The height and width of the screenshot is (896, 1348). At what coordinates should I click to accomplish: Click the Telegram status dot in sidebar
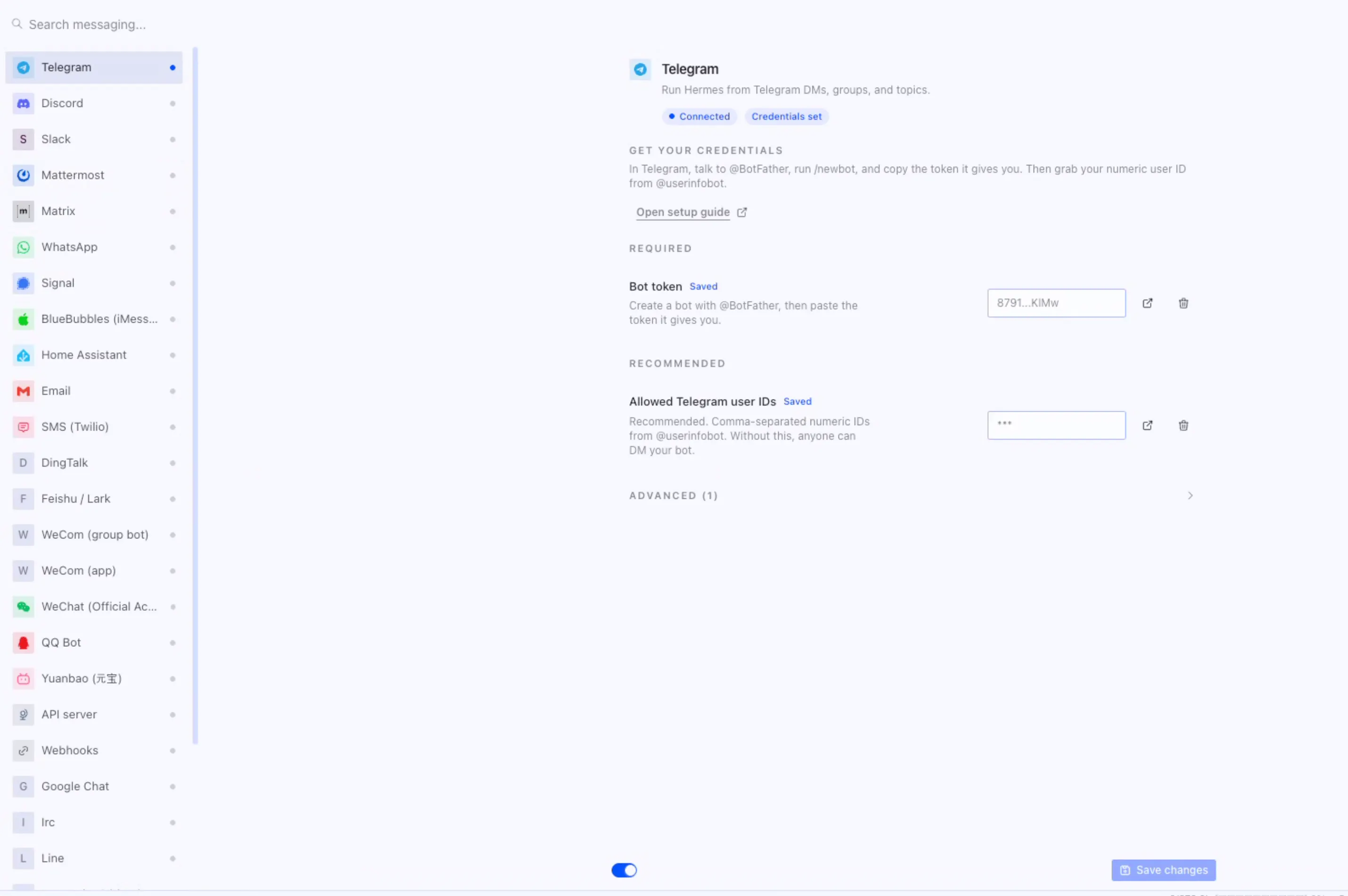coord(173,68)
